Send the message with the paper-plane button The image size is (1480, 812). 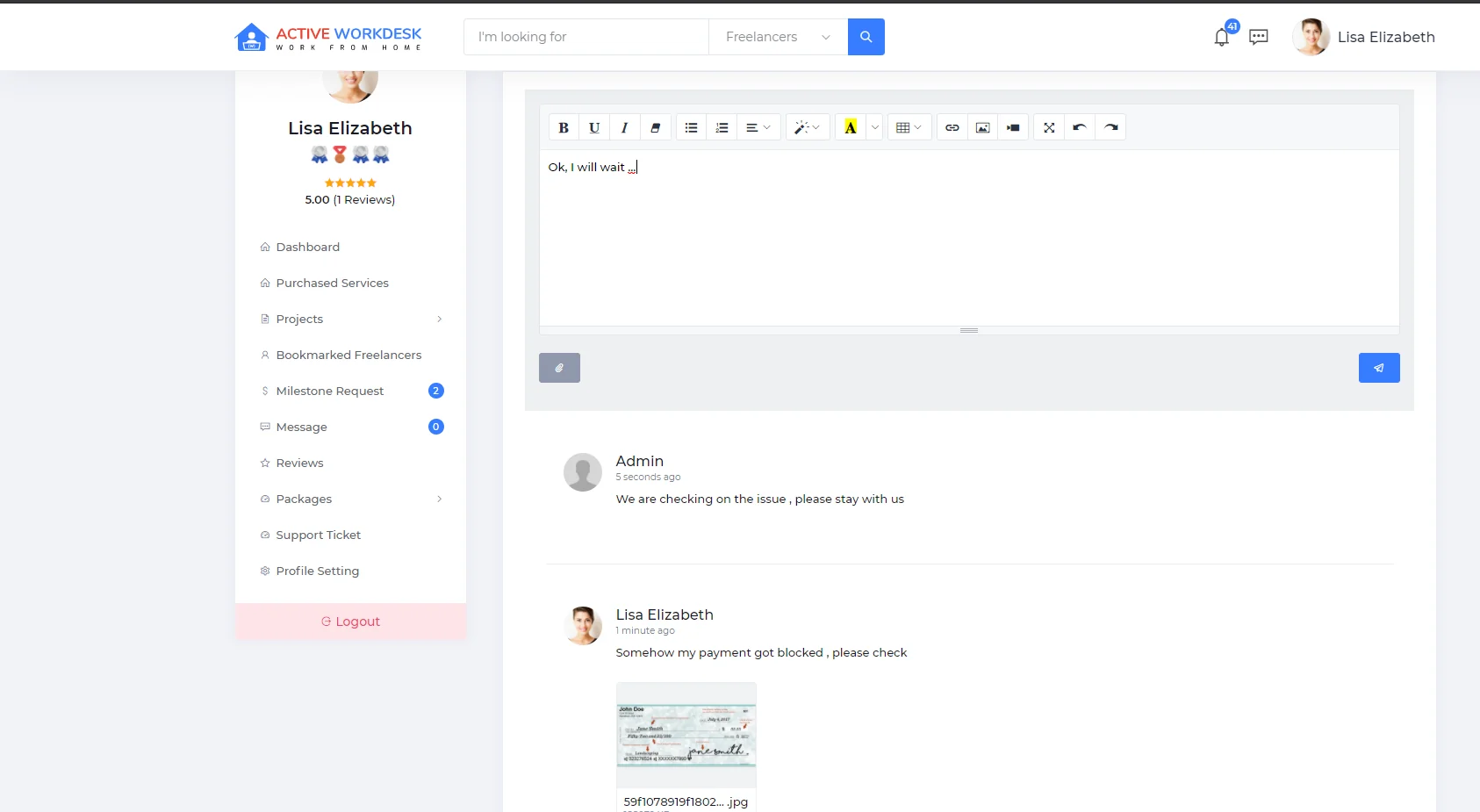click(x=1378, y=368)
